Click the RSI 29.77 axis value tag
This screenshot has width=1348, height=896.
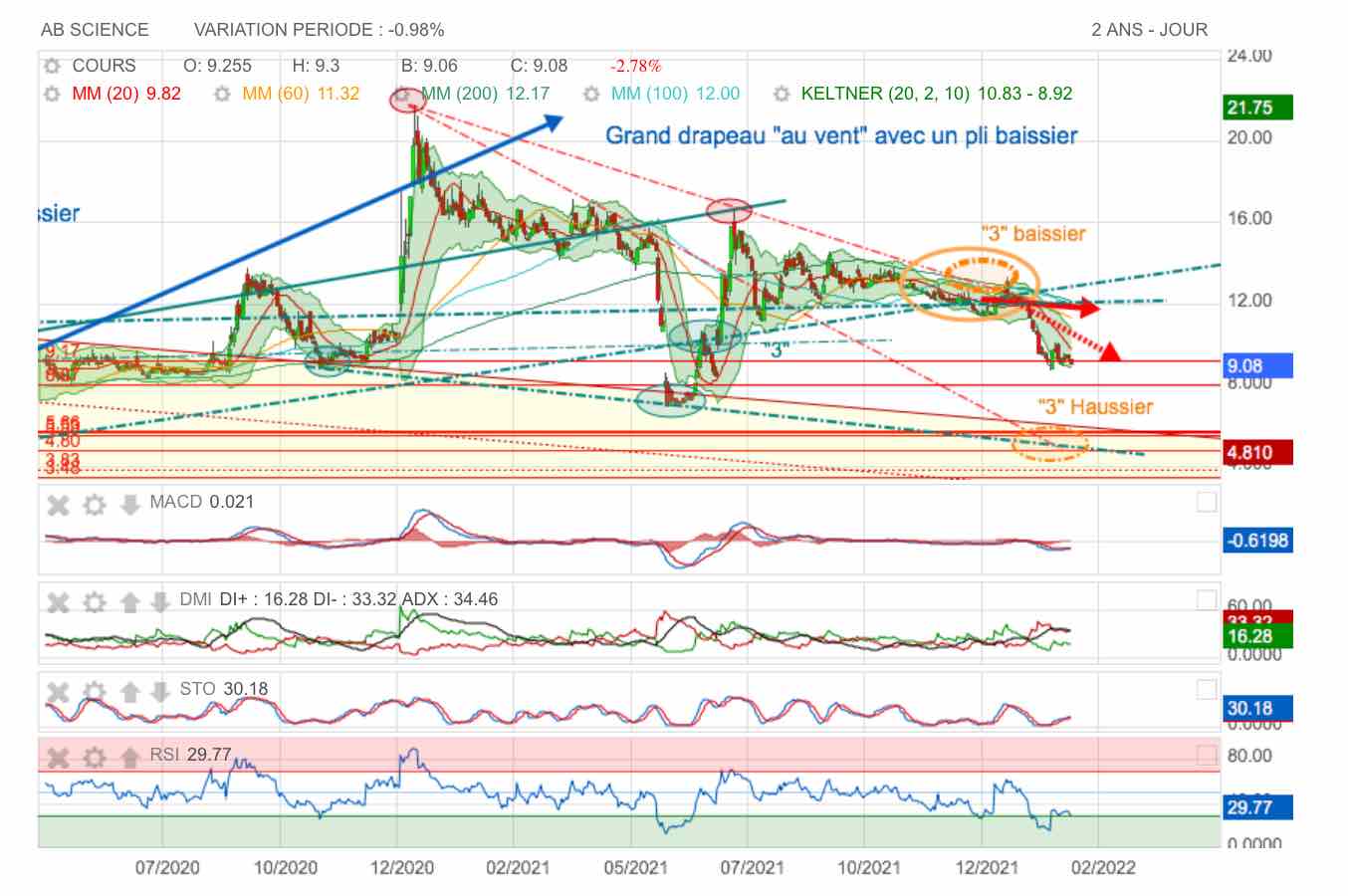[x=1258, y=807]
